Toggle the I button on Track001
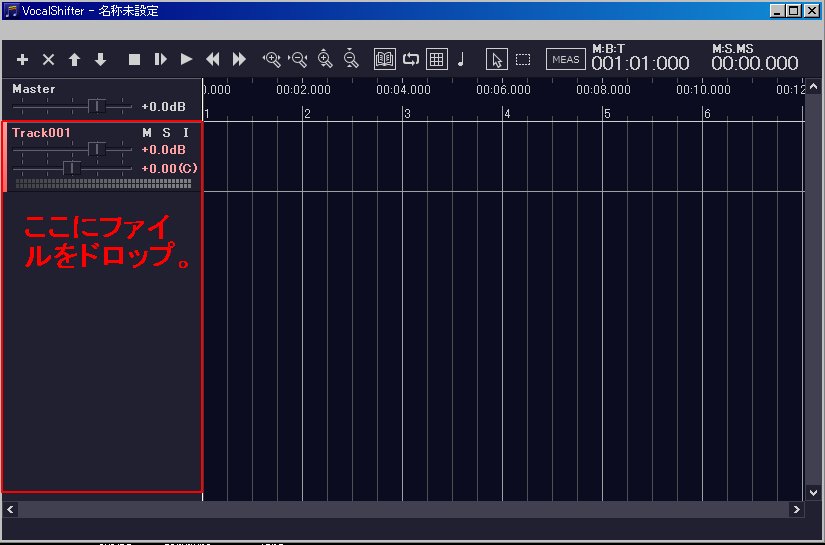825x545 pixels. 186,133
